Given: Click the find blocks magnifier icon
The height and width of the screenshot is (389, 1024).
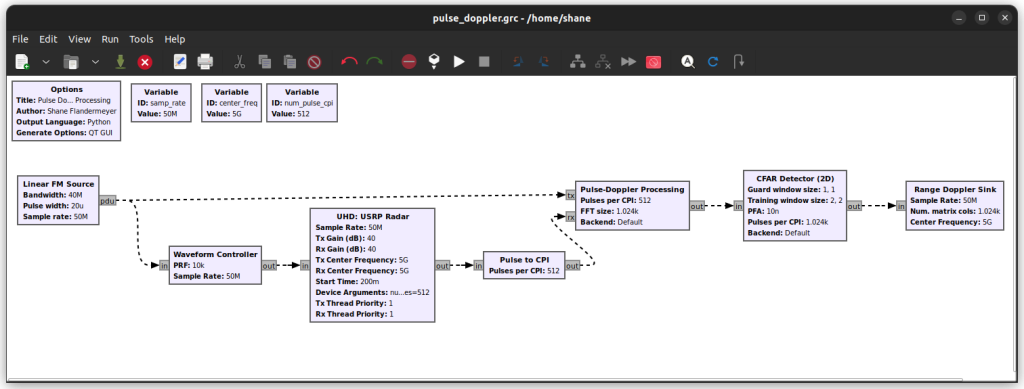Looking at the screenshot, I should (687, 61).
